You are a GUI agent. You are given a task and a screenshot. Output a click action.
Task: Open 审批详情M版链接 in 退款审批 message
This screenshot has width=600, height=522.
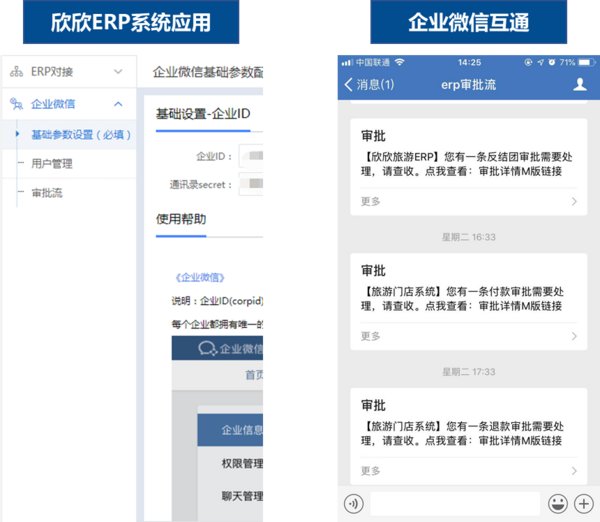click(520, 440)
